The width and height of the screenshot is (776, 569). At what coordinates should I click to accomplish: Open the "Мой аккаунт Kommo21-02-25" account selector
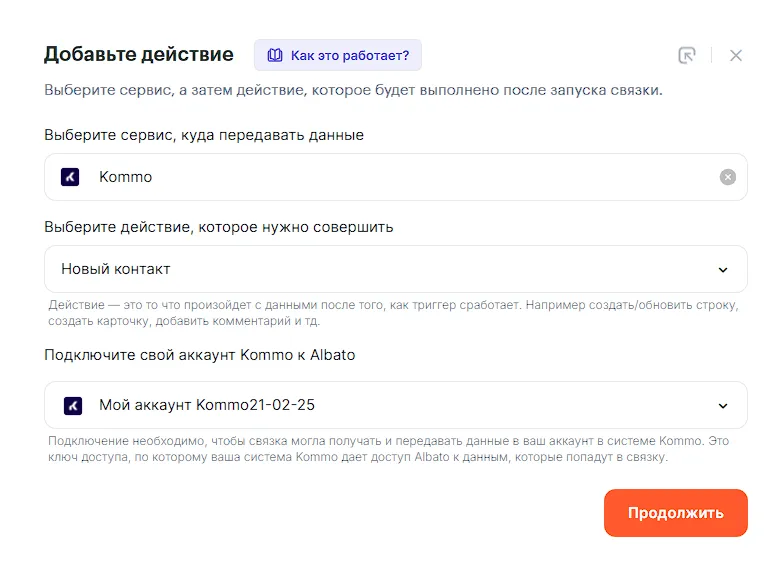tap(380, 405)
